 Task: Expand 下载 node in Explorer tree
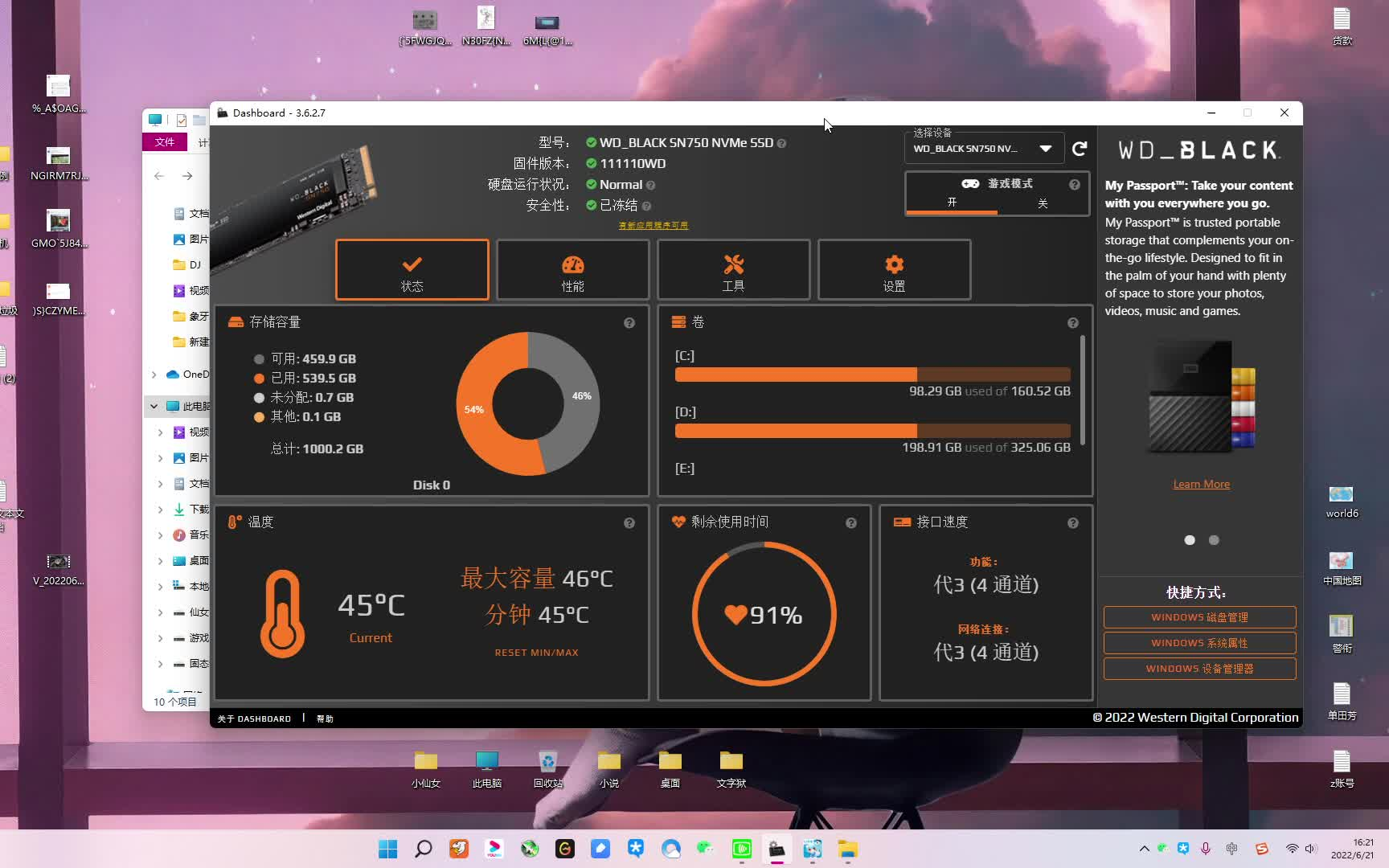[x=161, y=510]
